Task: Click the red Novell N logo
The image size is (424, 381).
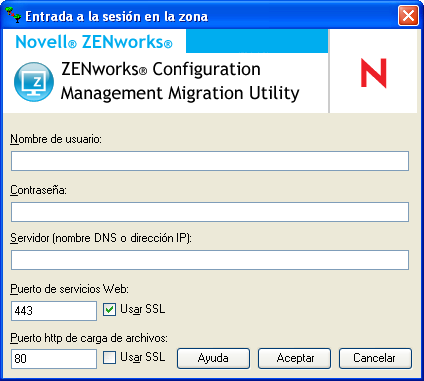Action: tap(373, 73)
